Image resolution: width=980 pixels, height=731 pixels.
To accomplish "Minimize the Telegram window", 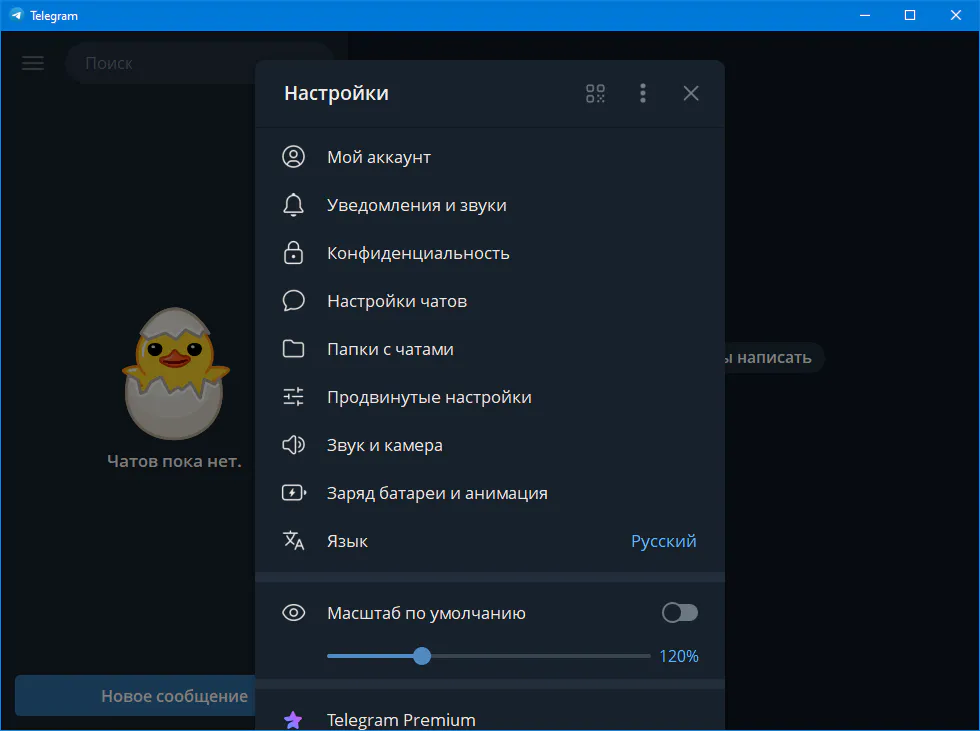I will pos(865,15).
